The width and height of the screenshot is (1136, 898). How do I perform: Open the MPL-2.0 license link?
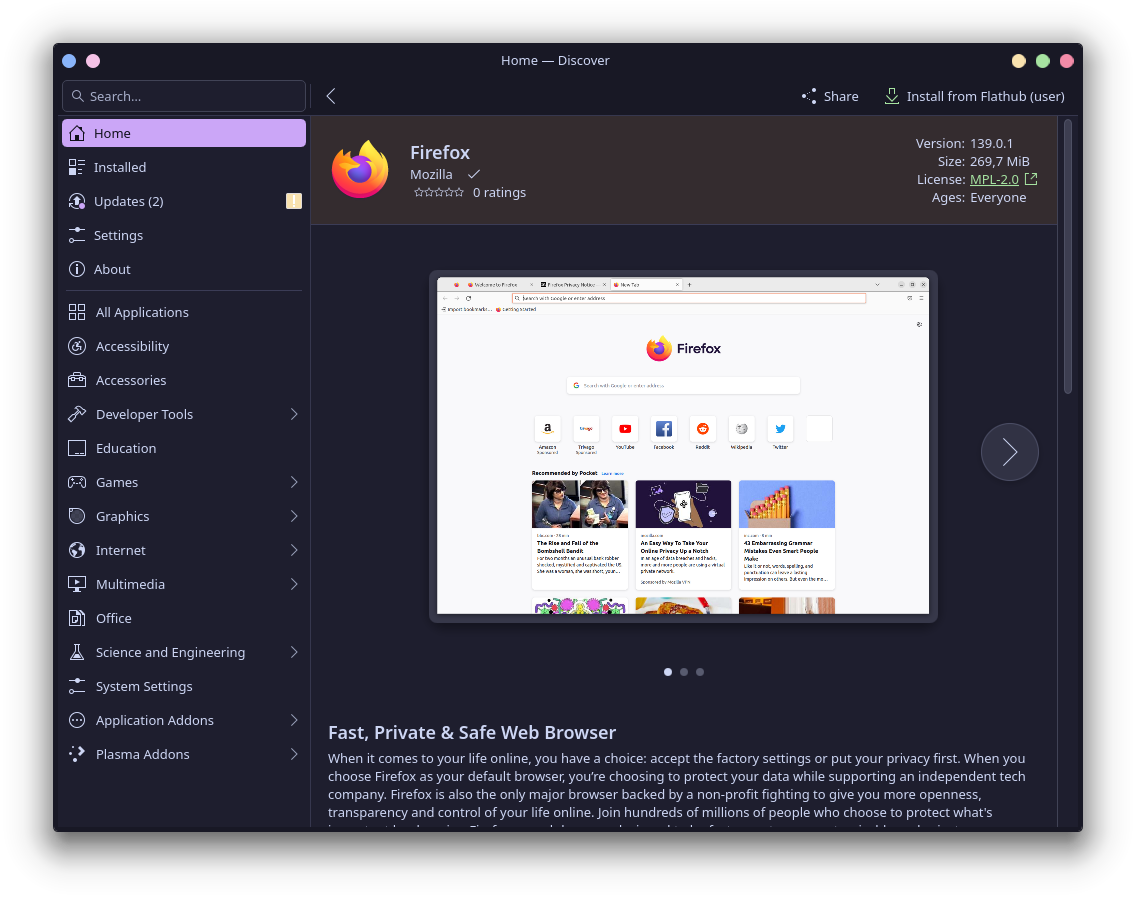(996, 179)
